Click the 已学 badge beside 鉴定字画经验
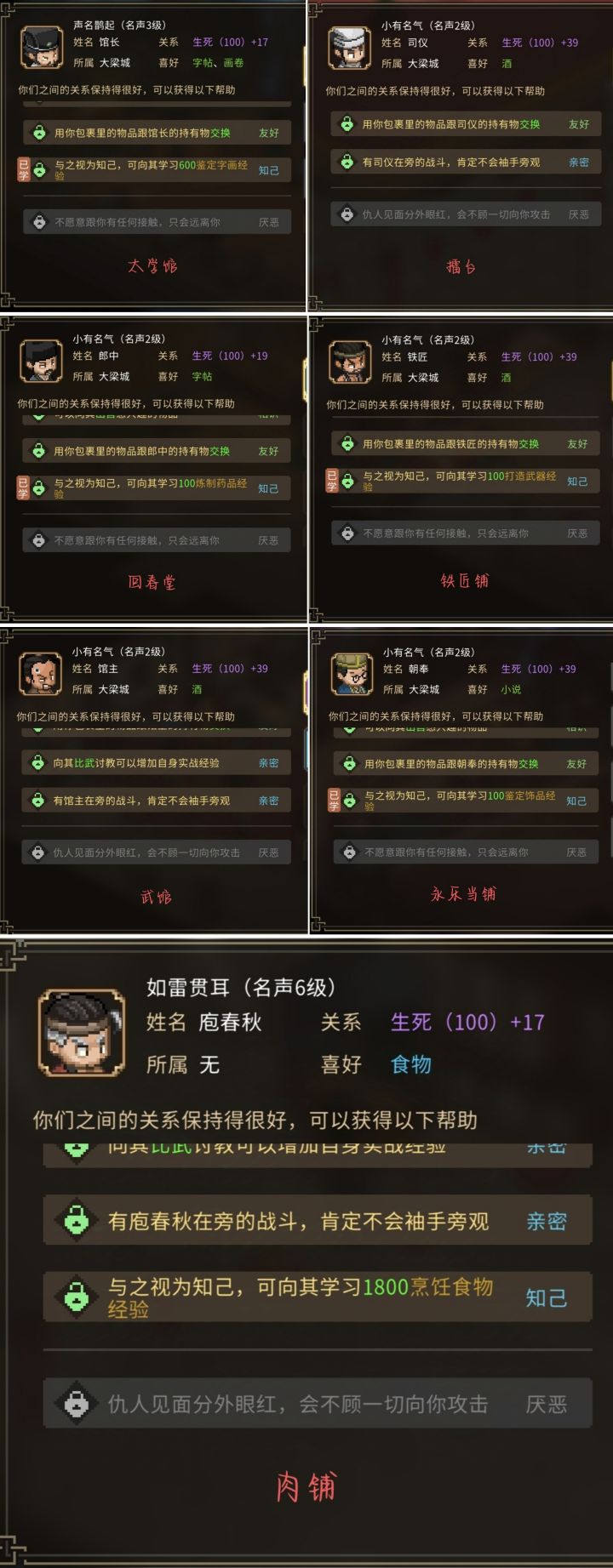613x1568 pixels. (x=24, y=169)
